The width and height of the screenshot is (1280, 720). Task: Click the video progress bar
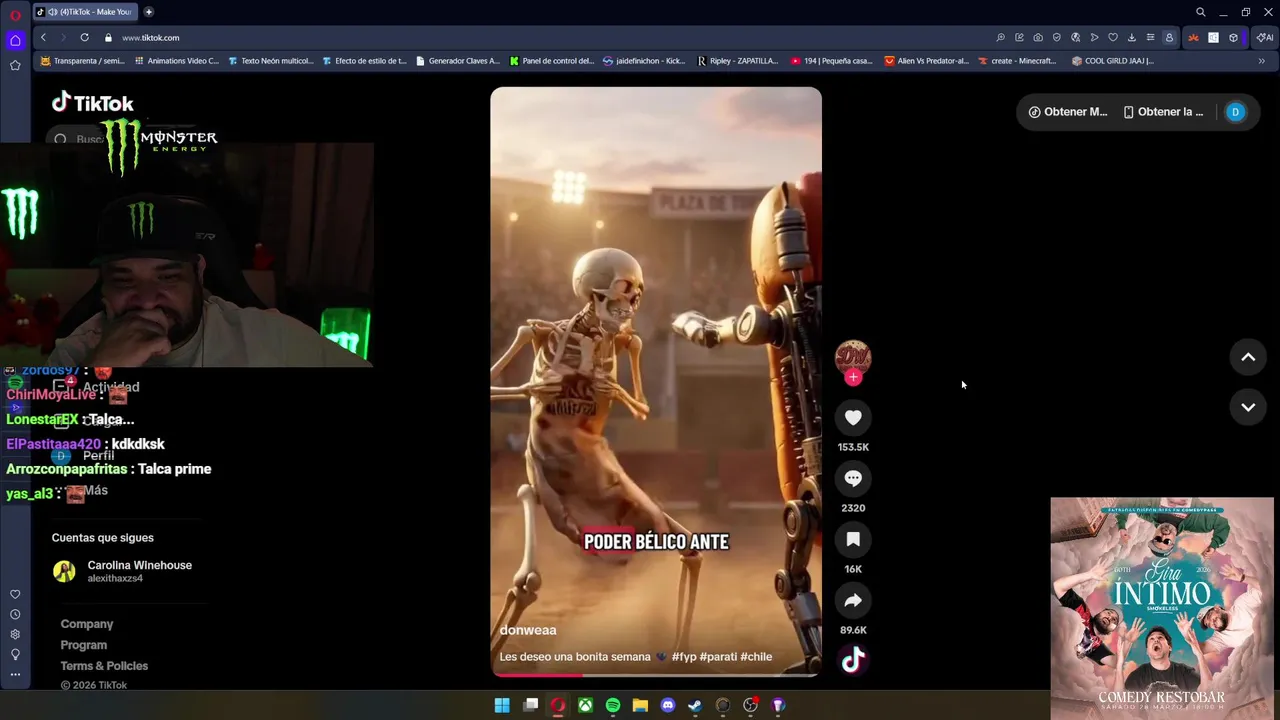[656, 674]
